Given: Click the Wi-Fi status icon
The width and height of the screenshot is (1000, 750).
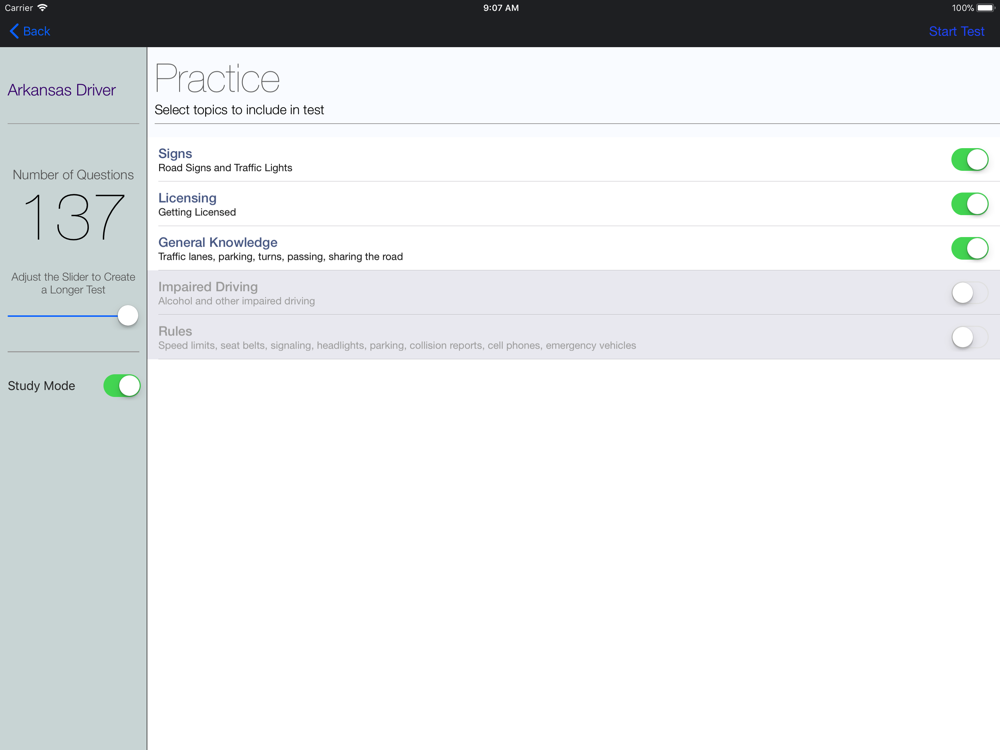Looking at the screenshot, I should point(42,8).
